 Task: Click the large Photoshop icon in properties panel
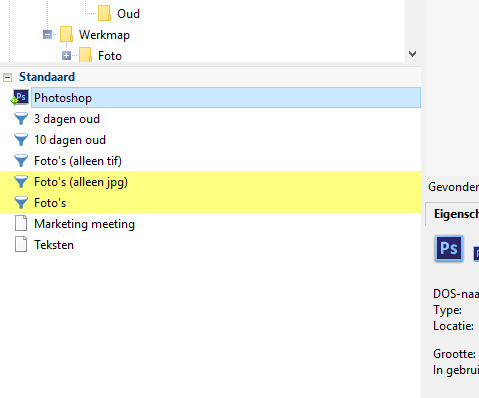(x=449, y=248)
